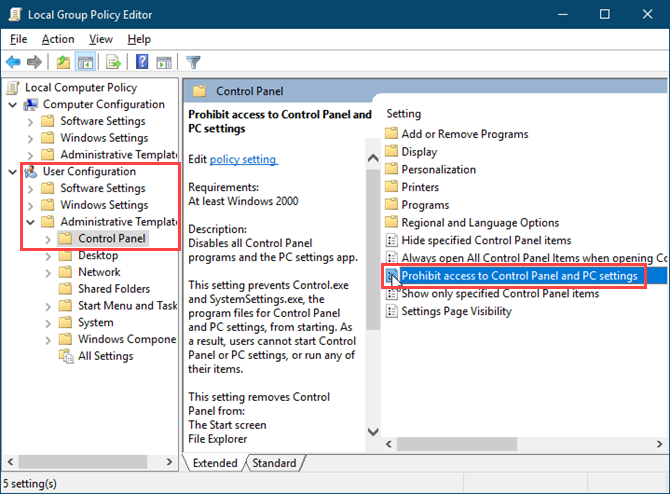The width and height of the screenshot is (670, 494).
Task: Click the Add or Remove Programs folder icon
Action: 391,134
